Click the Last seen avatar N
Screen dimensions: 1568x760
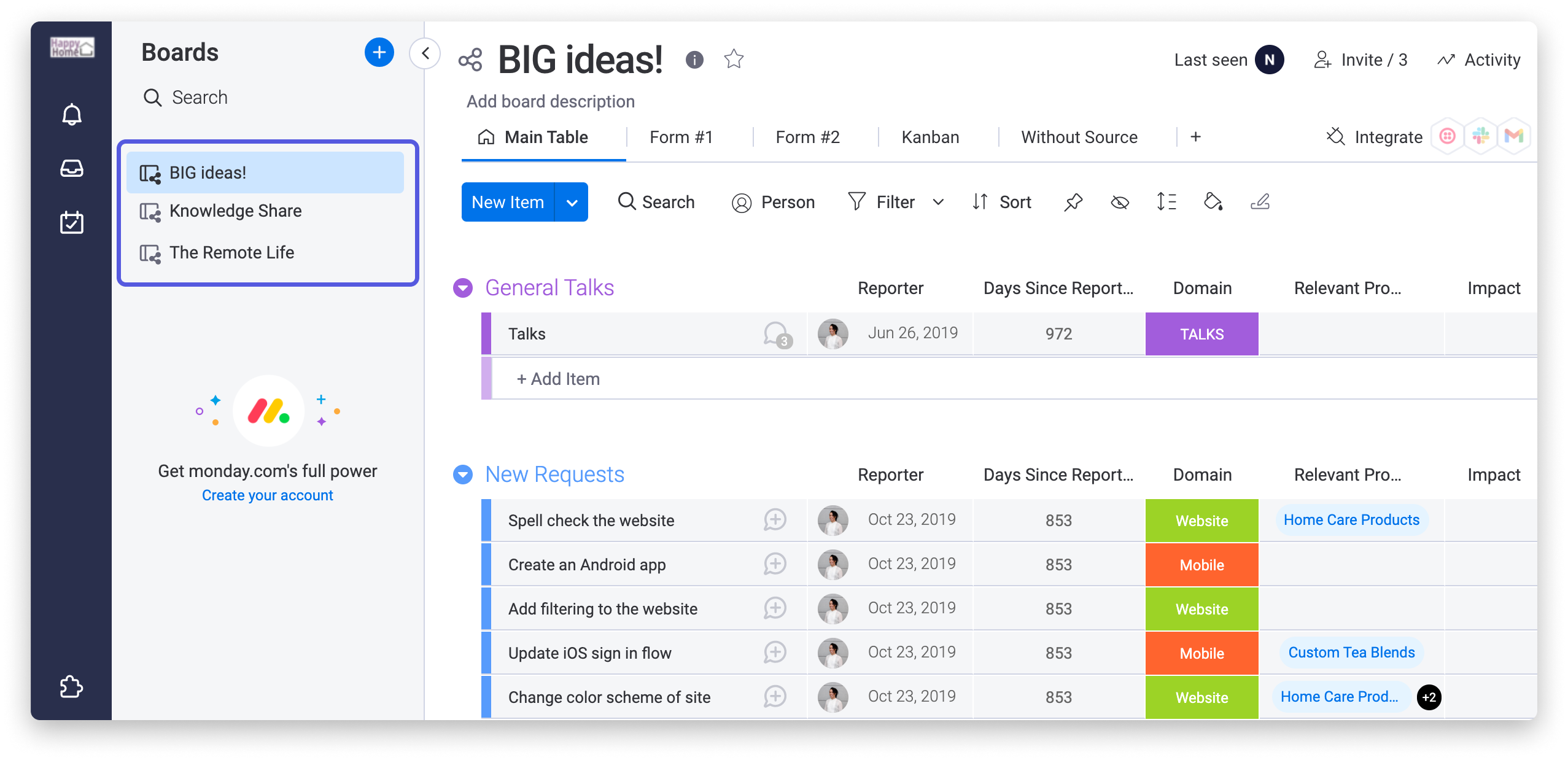point(1270,60)
